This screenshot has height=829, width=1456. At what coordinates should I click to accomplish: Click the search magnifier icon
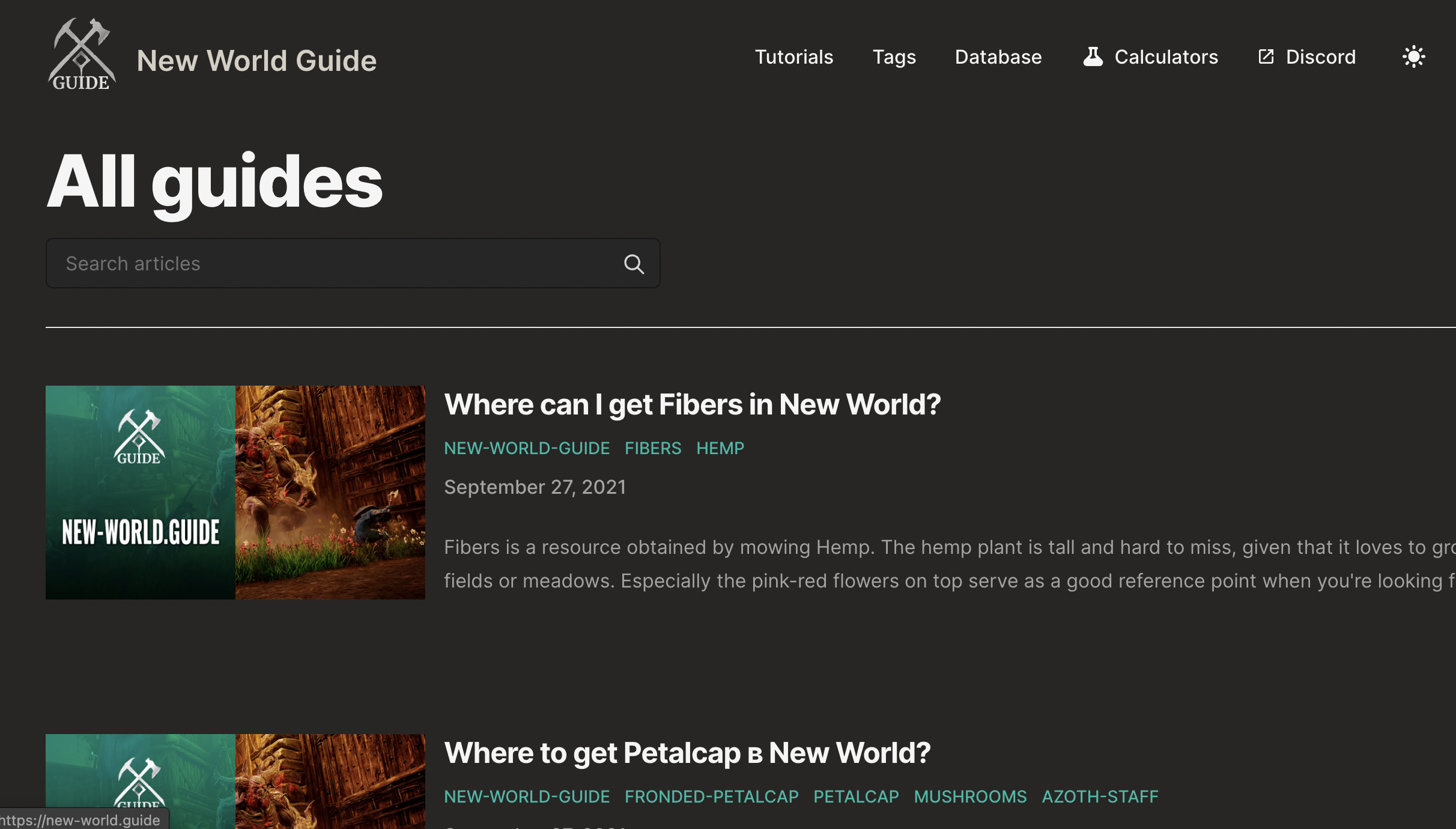634,264
